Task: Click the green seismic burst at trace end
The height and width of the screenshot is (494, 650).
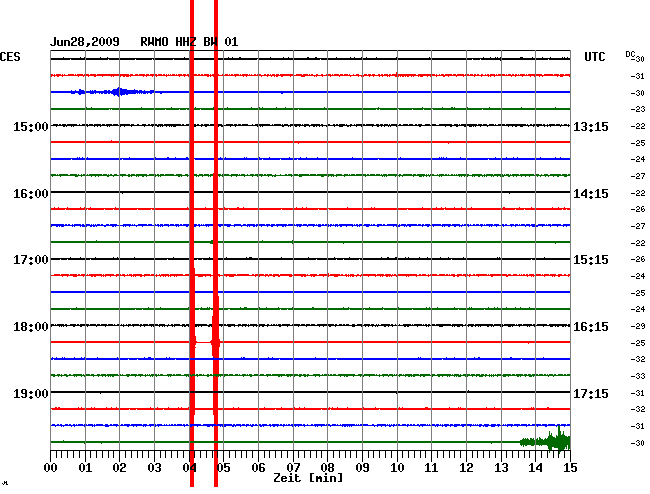Action: tap(546, 441)
